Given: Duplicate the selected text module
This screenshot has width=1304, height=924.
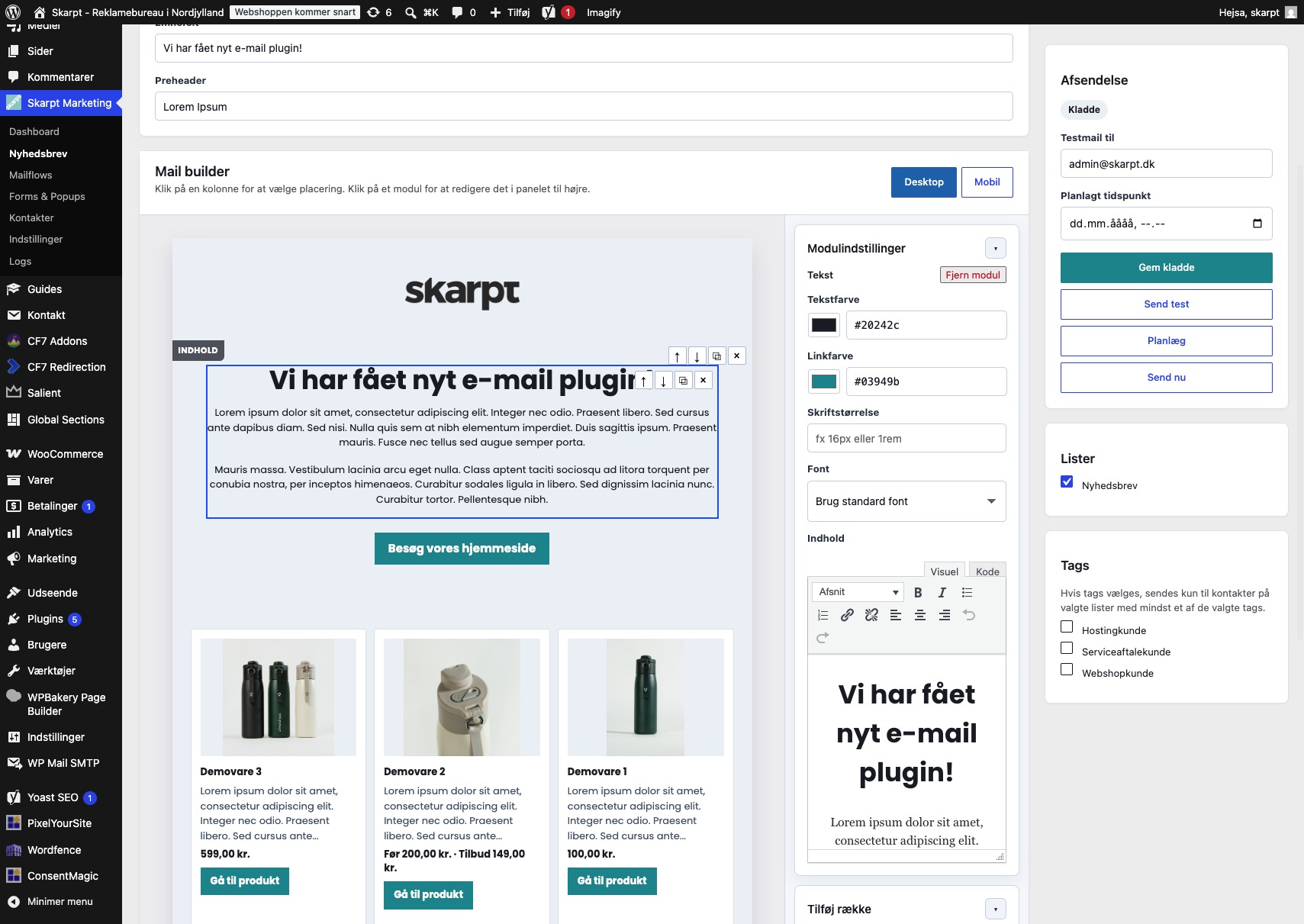Looking at the screenshot, I should (684, 381).
